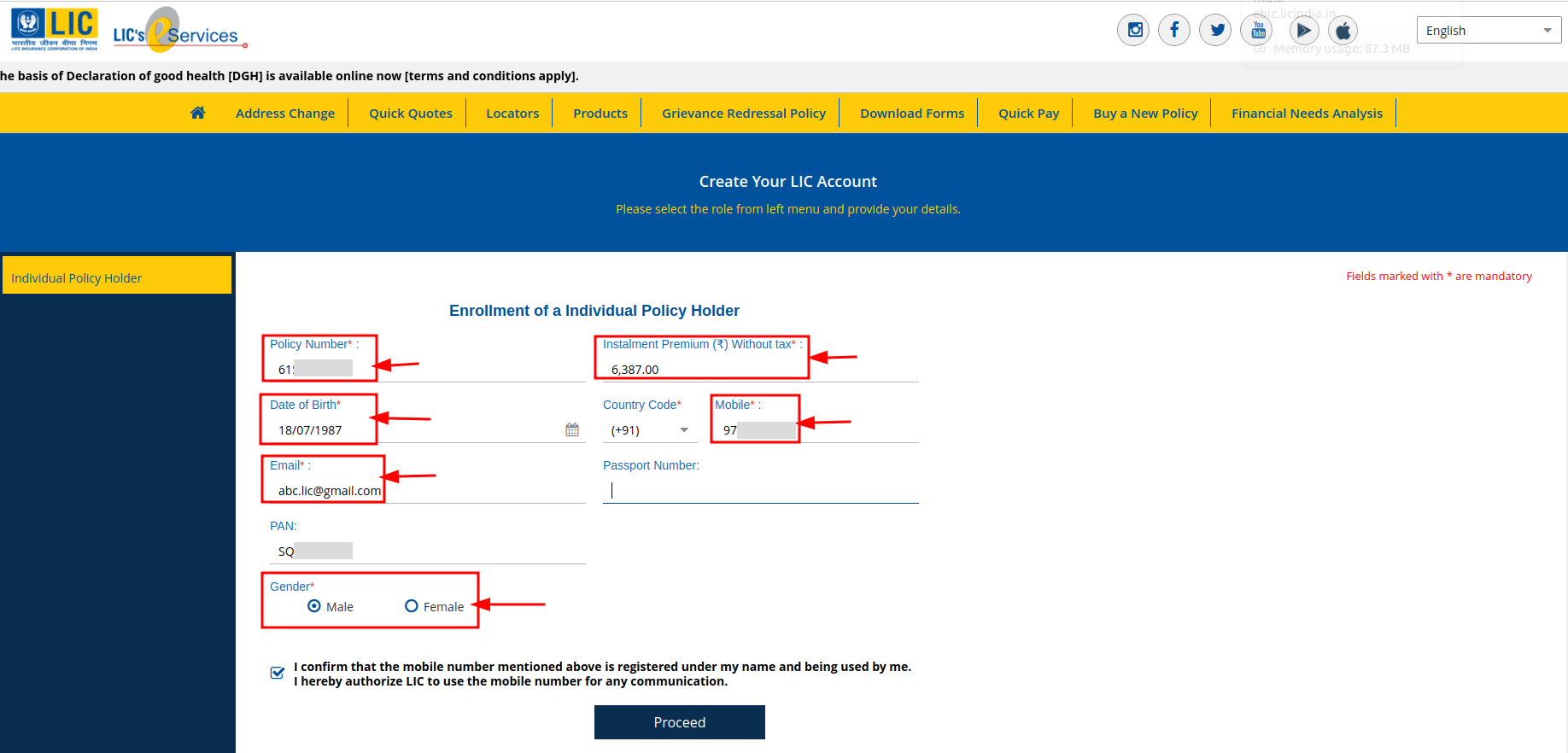This screenshot has height=753, width=1568.
Task: Open LIC's Twitter page icon
Action: pyautogui.click(x=1215, y=31)
